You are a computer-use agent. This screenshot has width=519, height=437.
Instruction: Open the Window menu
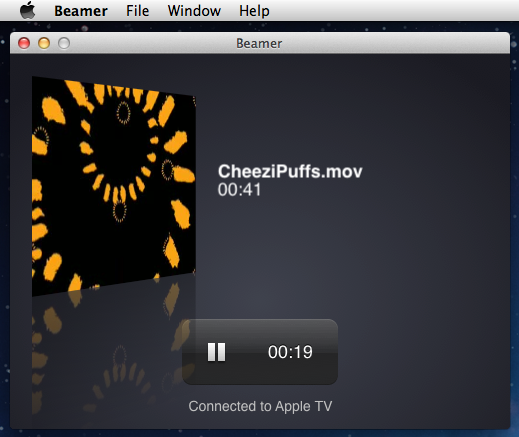(194, 11)
